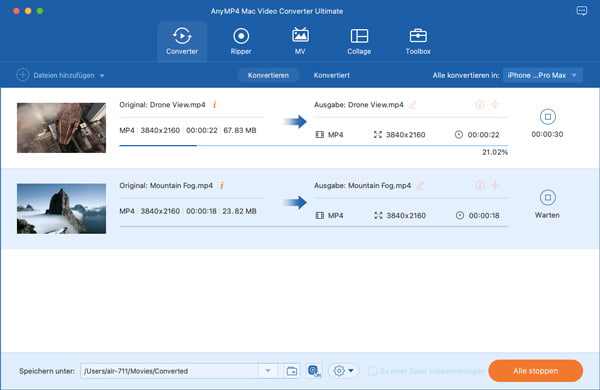Click the 23.82 MB file size
Image resolution: width=600 pixels, height=390 pixels.
tap(240, 211)
